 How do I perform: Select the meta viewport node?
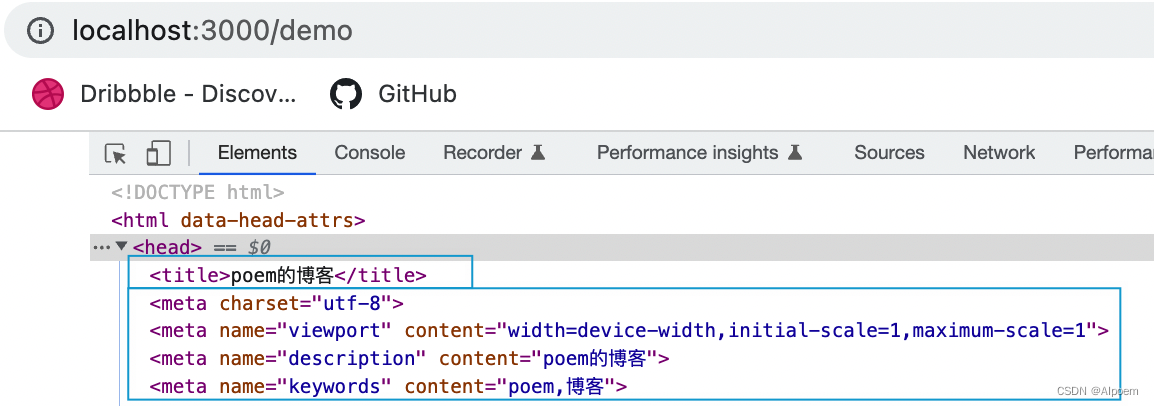629,330
